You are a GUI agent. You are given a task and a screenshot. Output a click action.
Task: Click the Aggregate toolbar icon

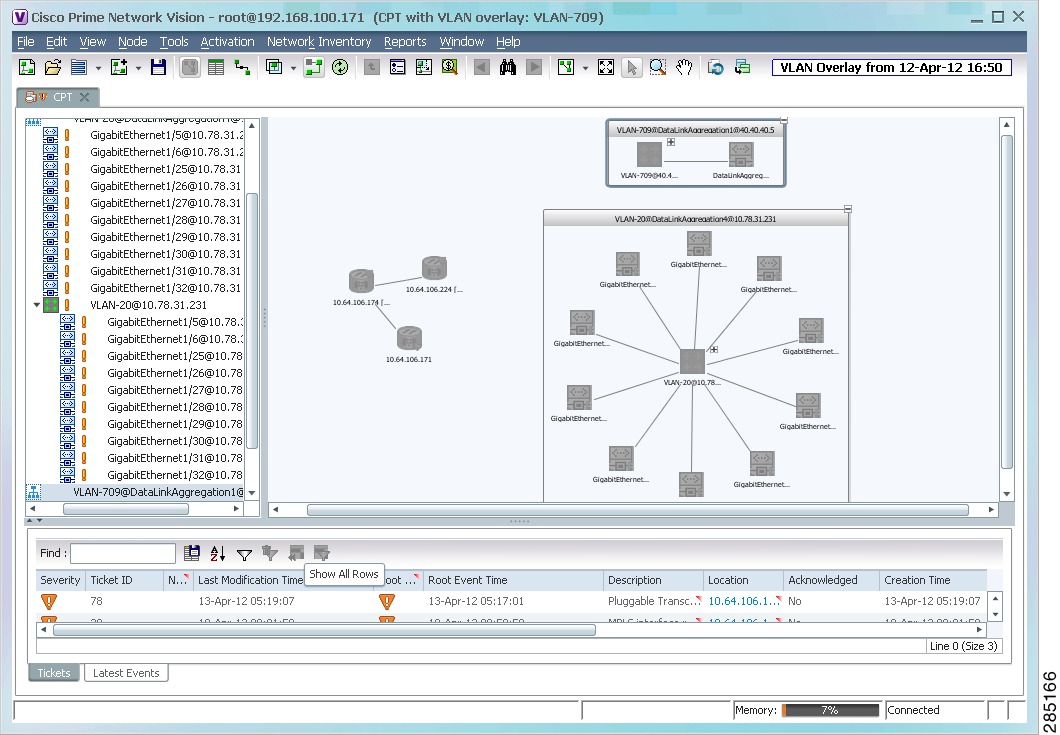(274, 67)
